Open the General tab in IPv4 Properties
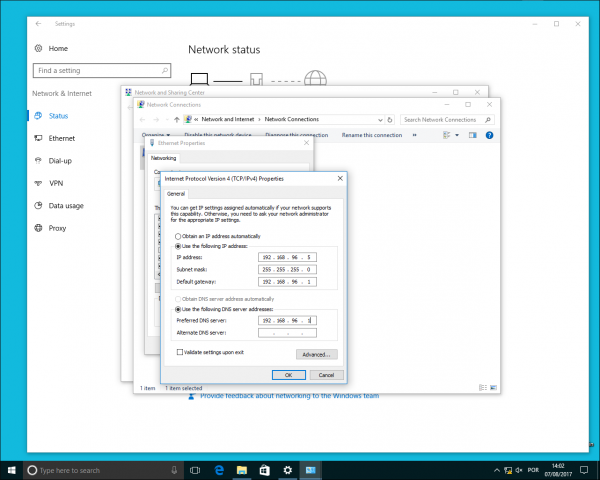Screen dimensions: 600x480 [176, 194]
